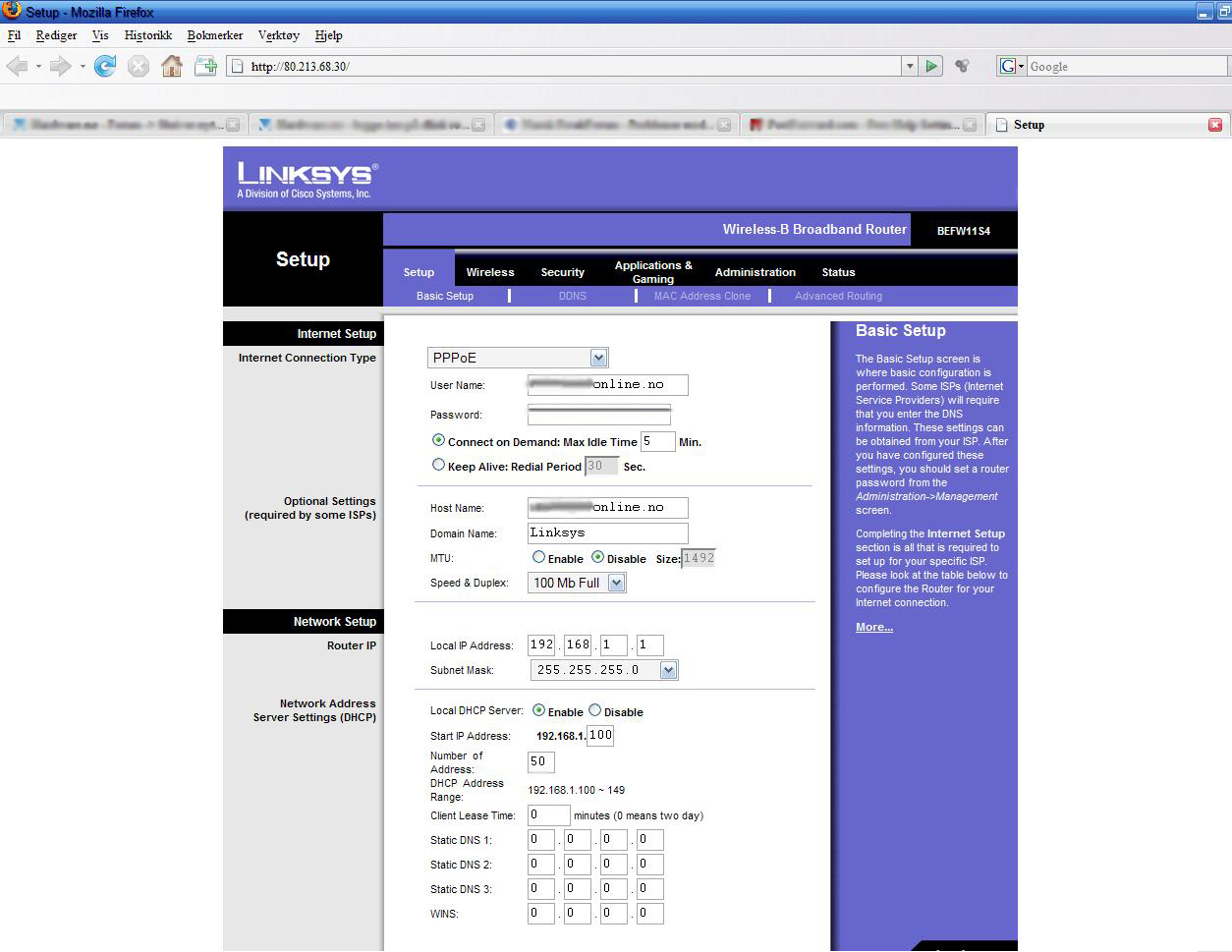Go to the Home page icon
1232x952 pixels.
[x=172, y=66]
